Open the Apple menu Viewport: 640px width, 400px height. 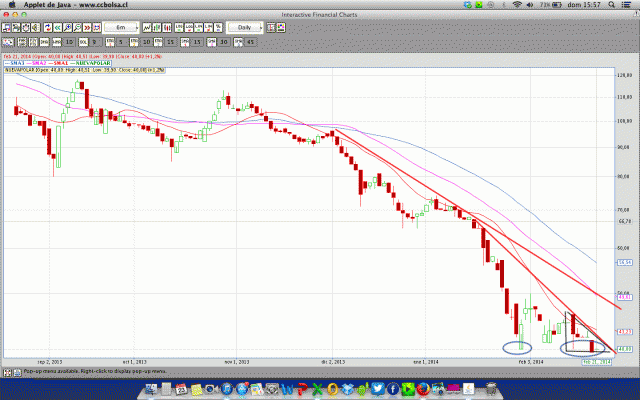[12, 5]
